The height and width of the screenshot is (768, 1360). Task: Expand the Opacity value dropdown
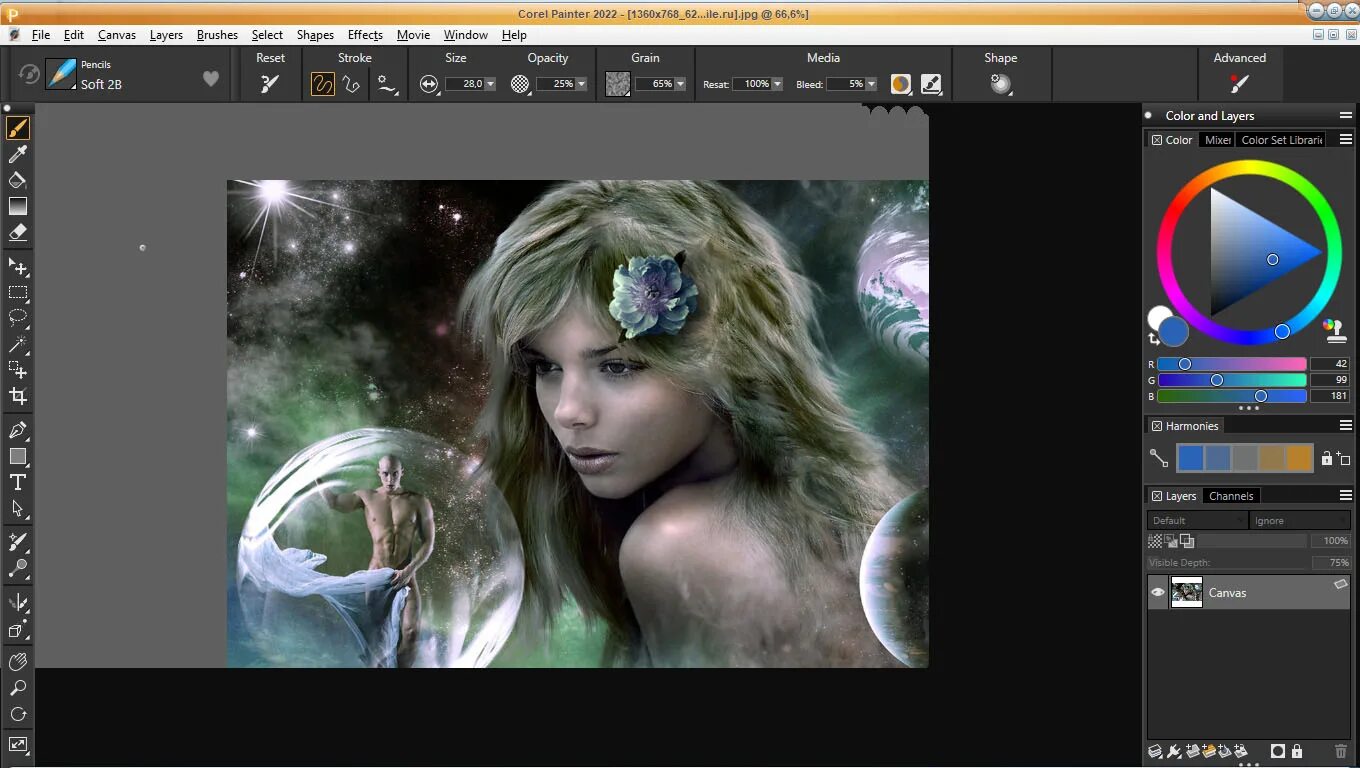pos(581,85)
